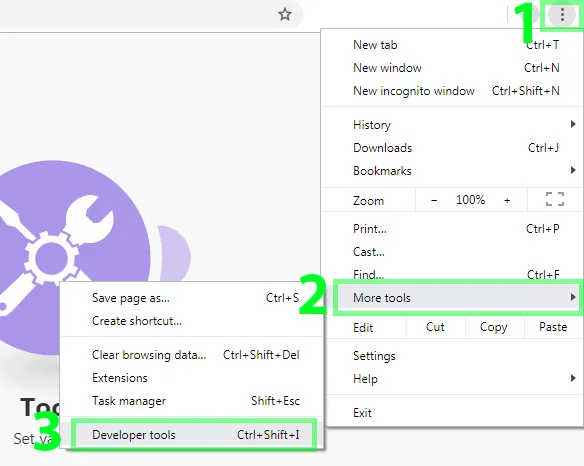
Task: Click the fullscreen icon beside Zoom
Action: pos(555,200)
